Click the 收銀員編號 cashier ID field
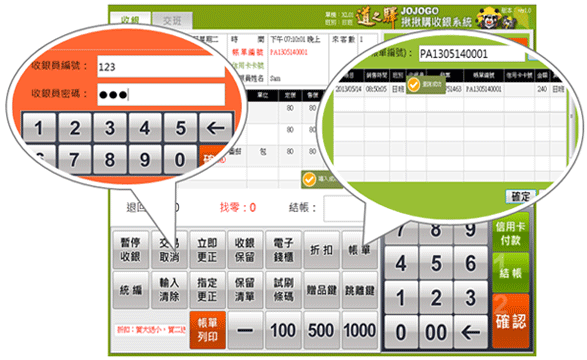The image size is (587, 360). pyautogui.click(x=161, y=67)
